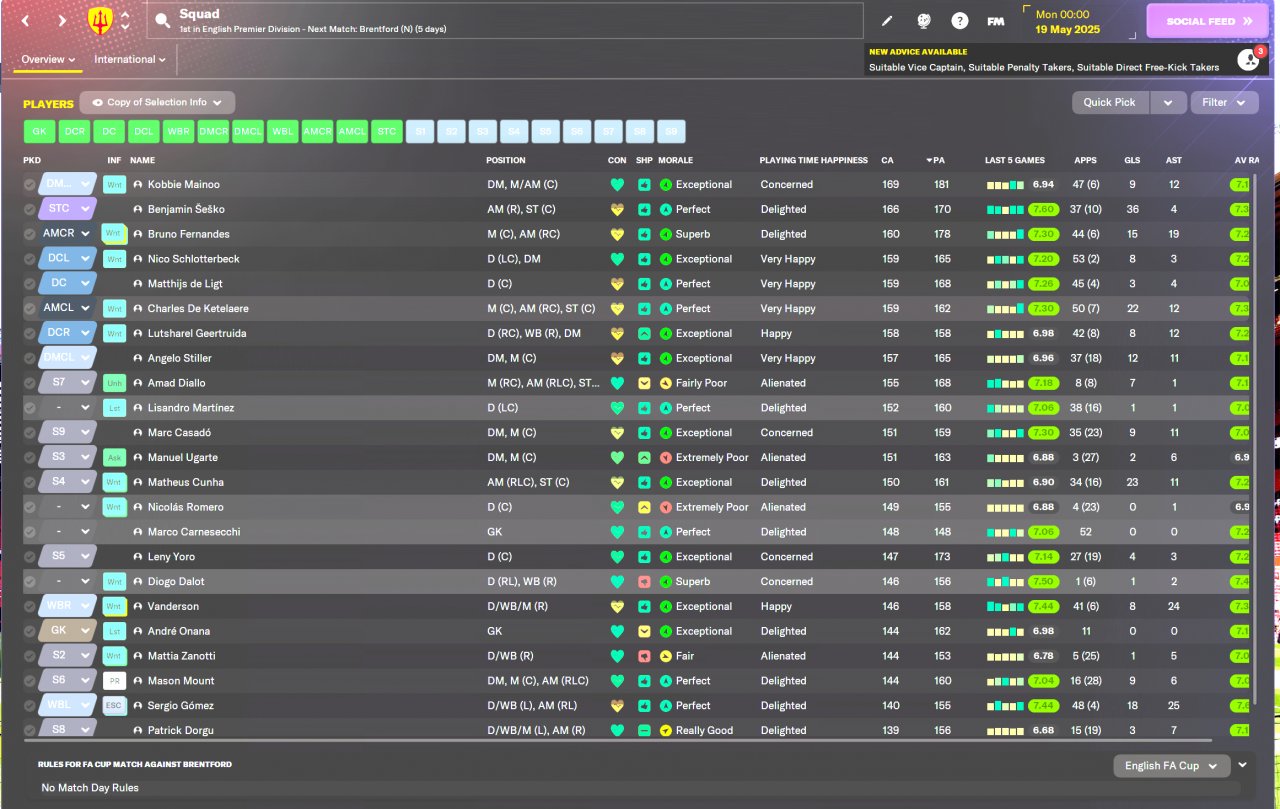Click the Ask info badge for Manuel Ugarte

pos(114,458)
